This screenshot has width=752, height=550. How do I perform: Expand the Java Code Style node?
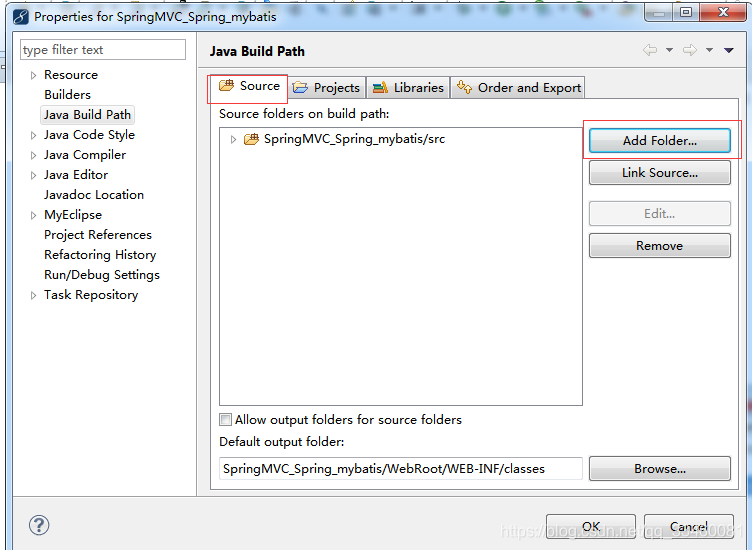33,135
